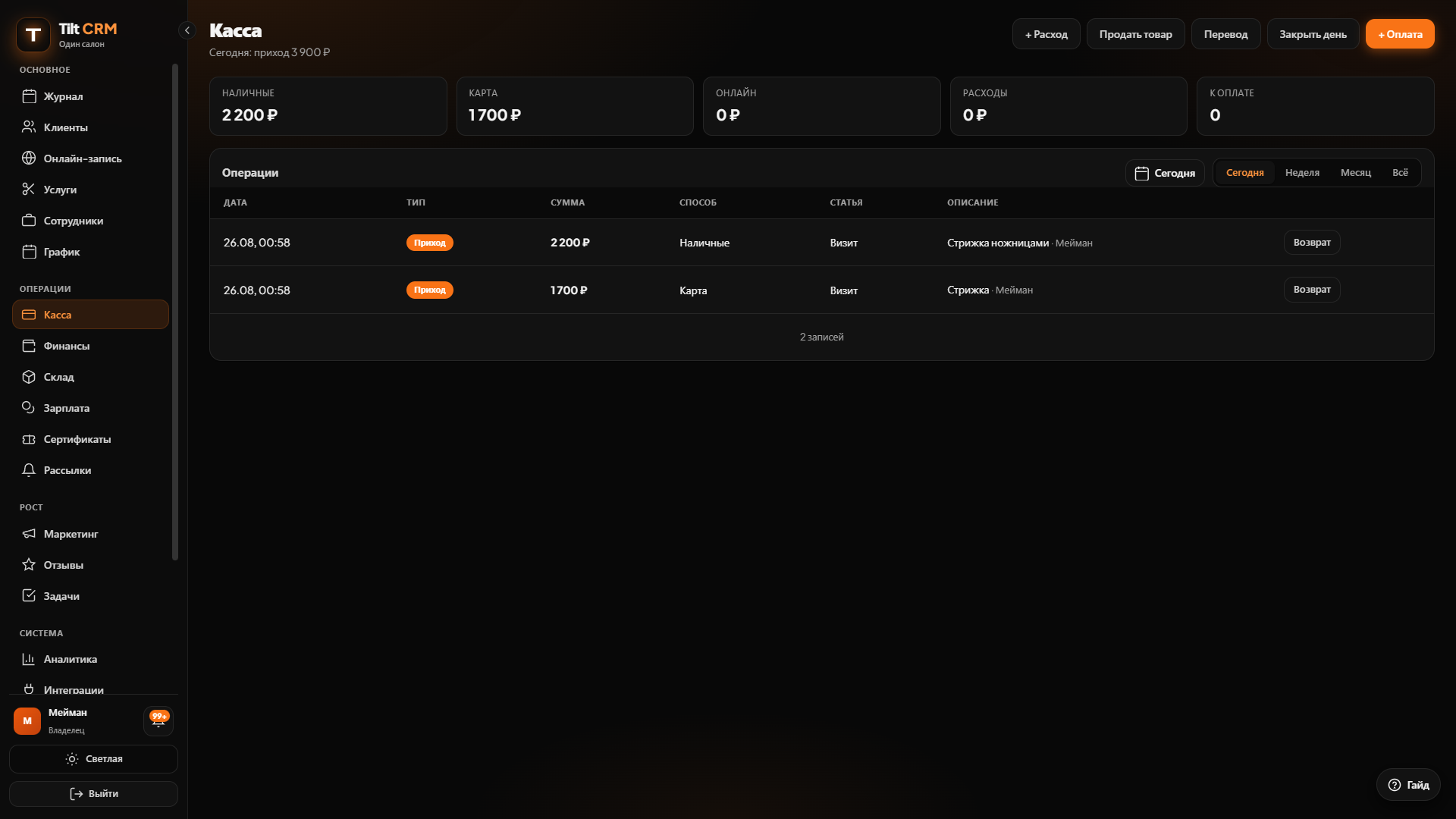Image resolution: width=1456 pixels, height=819 pixels.
Task: Open the Задачи checkbox icon
Action: click(x=29, y=596)
